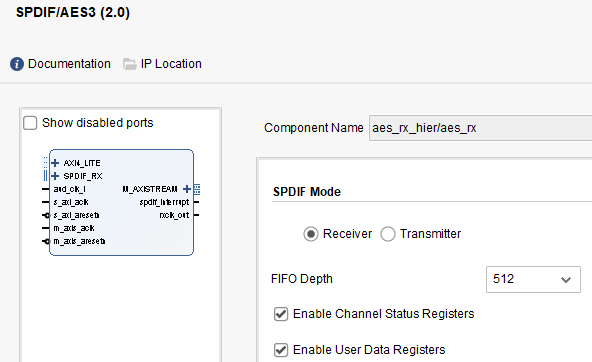Open the FIFO Depth 512 dropdown
Viewport: 592px width, 362px height.
click(533, 279)
